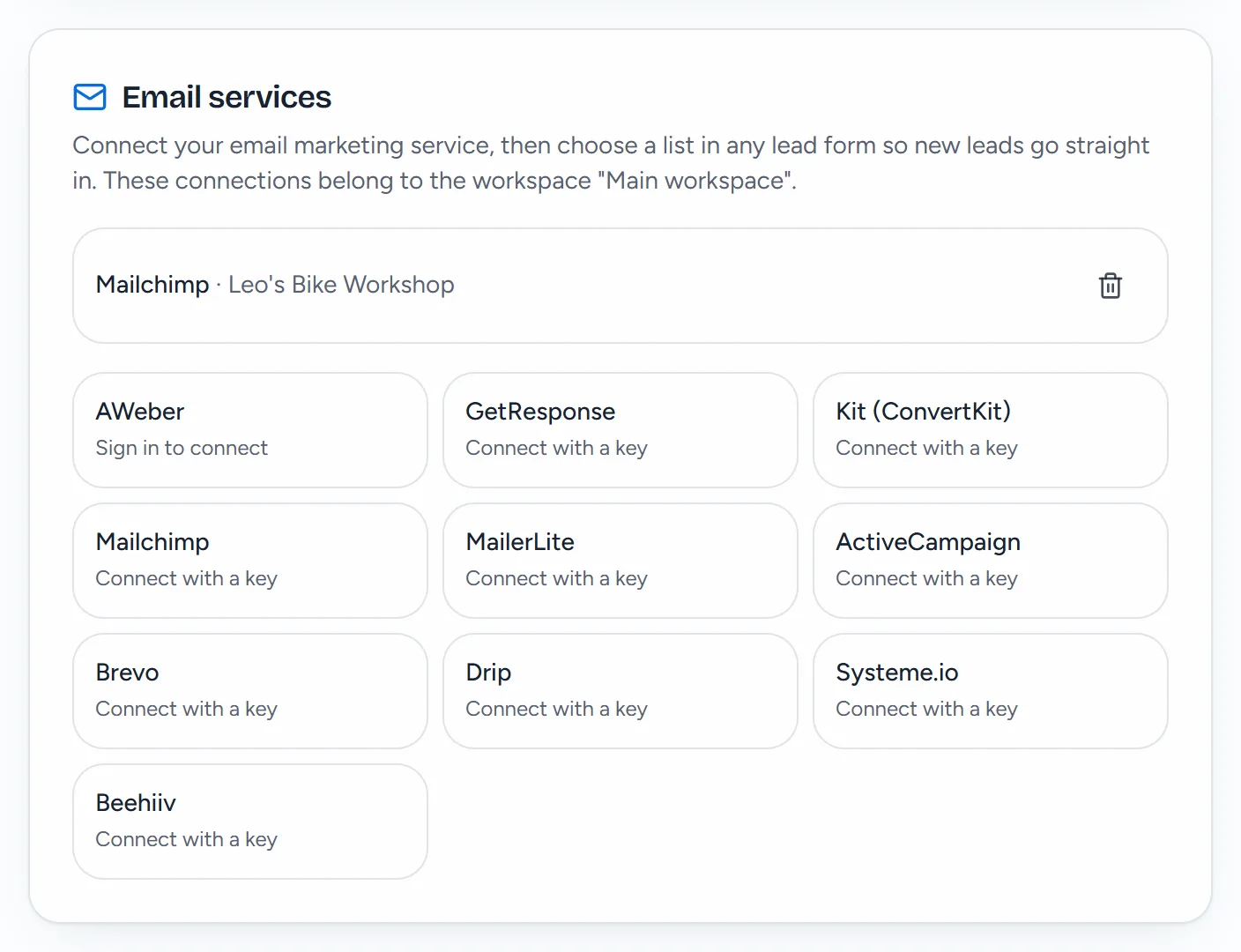Connect AWeber by signing in
This screenshot has height=952, width=1241.
click(x=250, y=430)
